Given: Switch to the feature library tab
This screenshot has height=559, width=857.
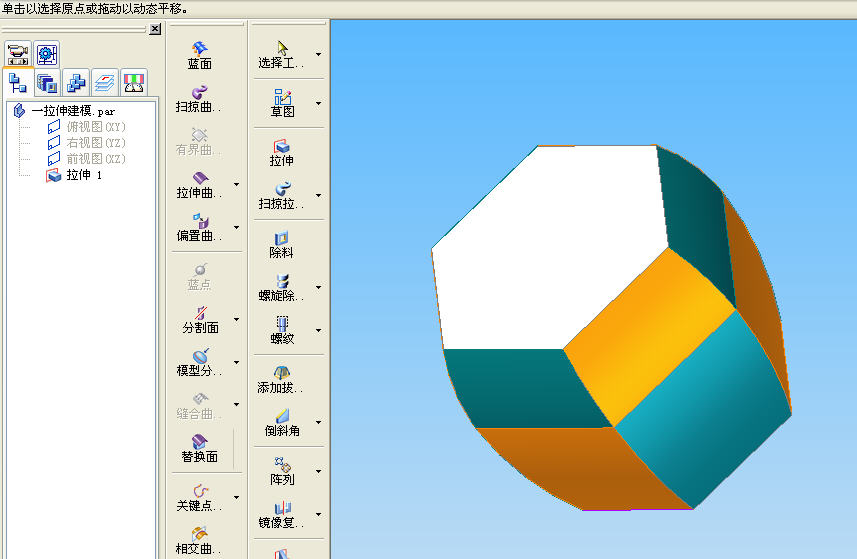Looking at the screenshot, I should pyautogui.click(x=47, y=83).
